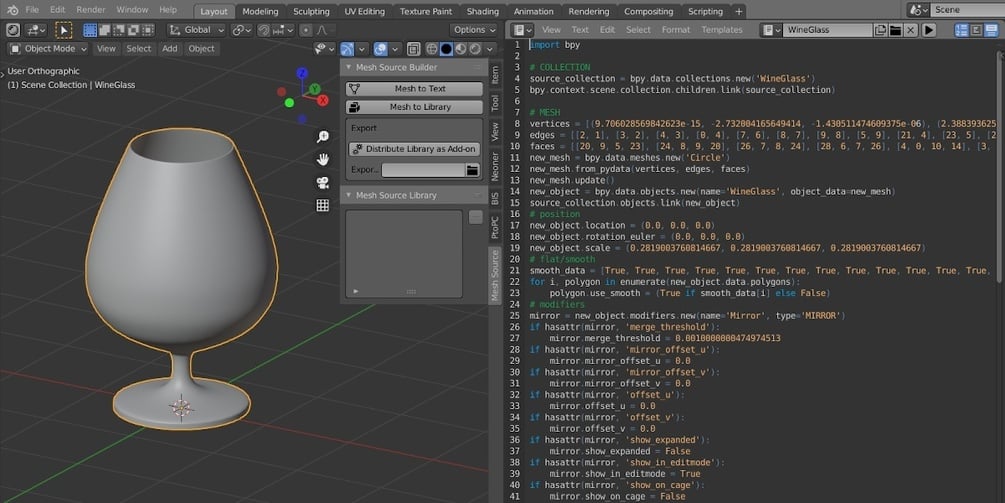Screen dimensions: 1005x503
Task: Collapse the Mesh Source Builder panel
Action: click(x=349, y=67)
